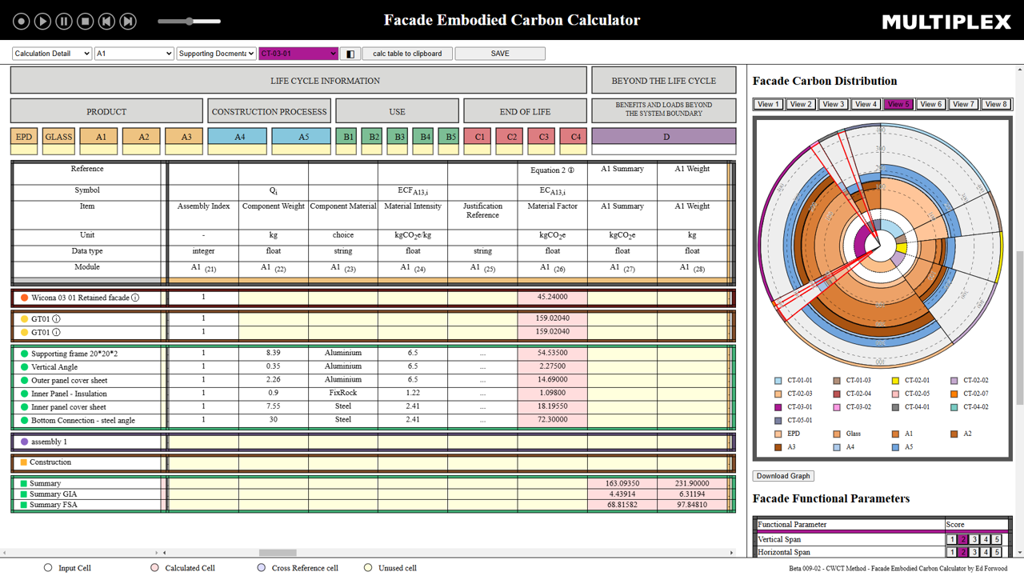This screenshot has height=576, width=1024.
Task: Click the purple dot beside assembly 1
Action: [24, 441]
